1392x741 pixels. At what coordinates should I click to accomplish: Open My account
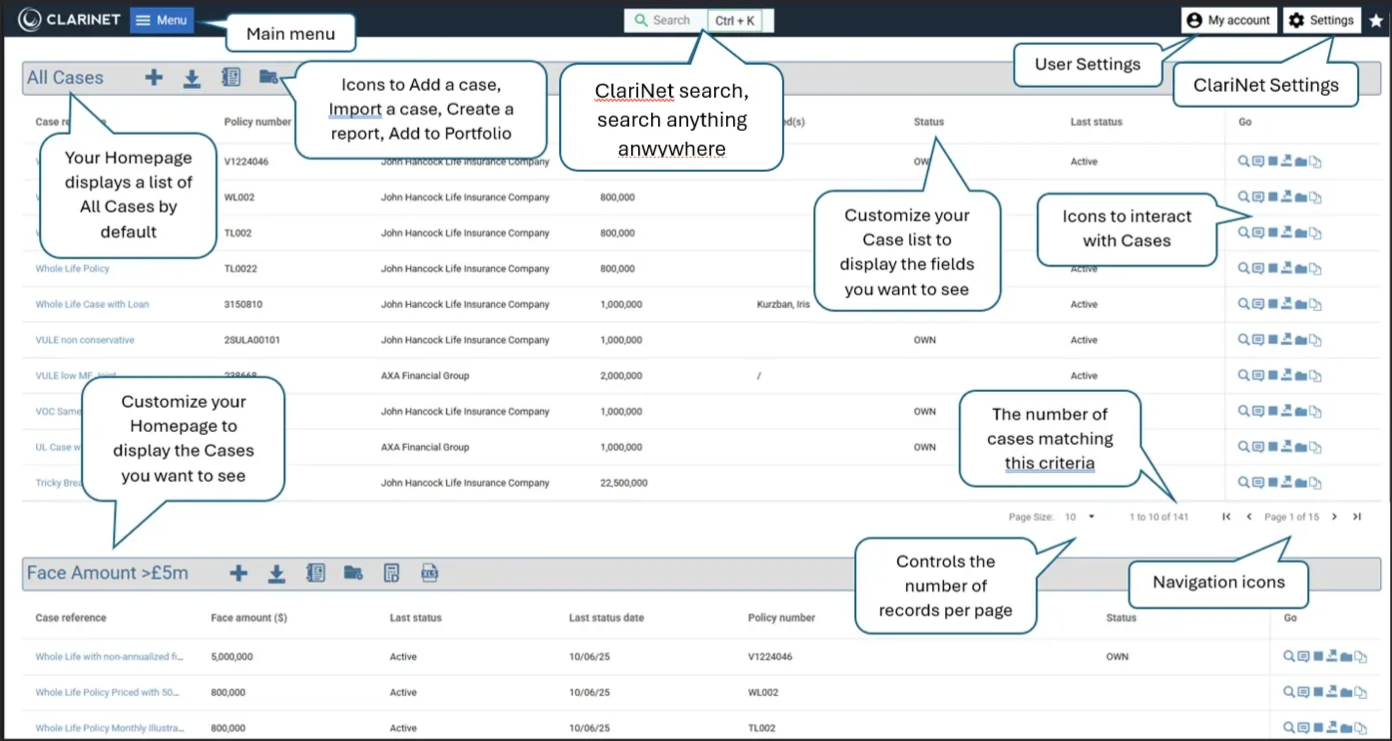[x=1228, y=20]
